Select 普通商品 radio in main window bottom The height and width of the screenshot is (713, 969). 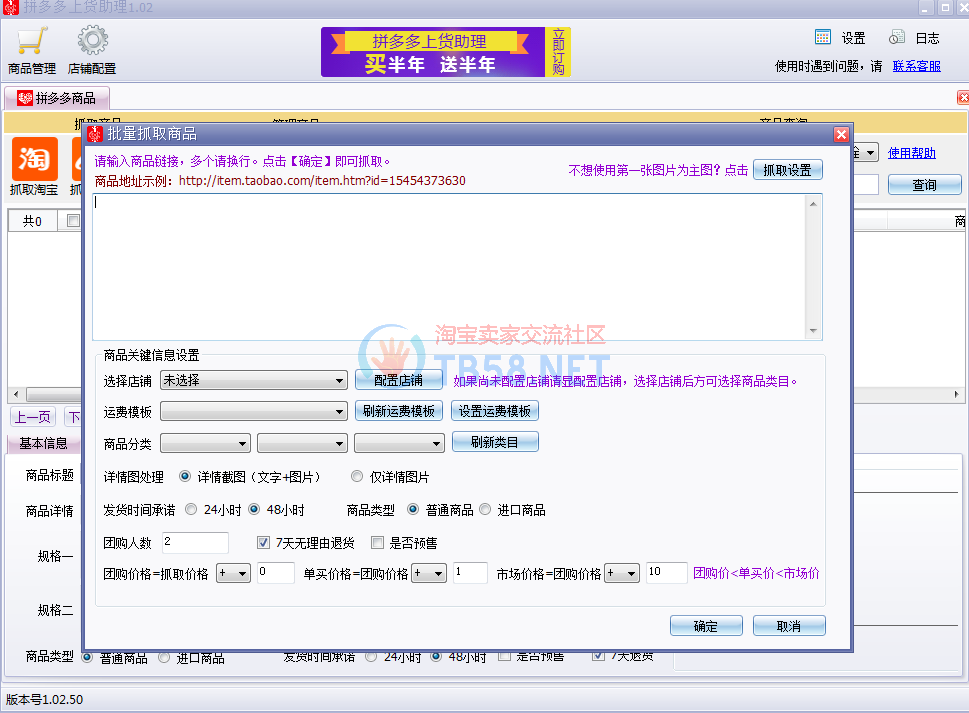(x=87, y=657)
